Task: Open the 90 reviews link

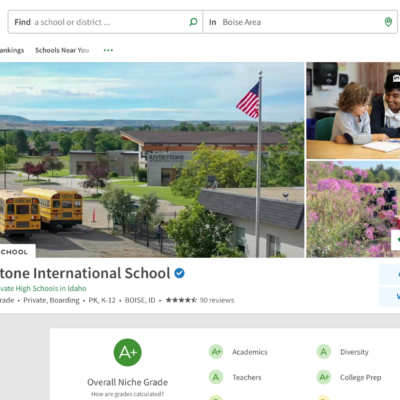Action: coord(217,300)
